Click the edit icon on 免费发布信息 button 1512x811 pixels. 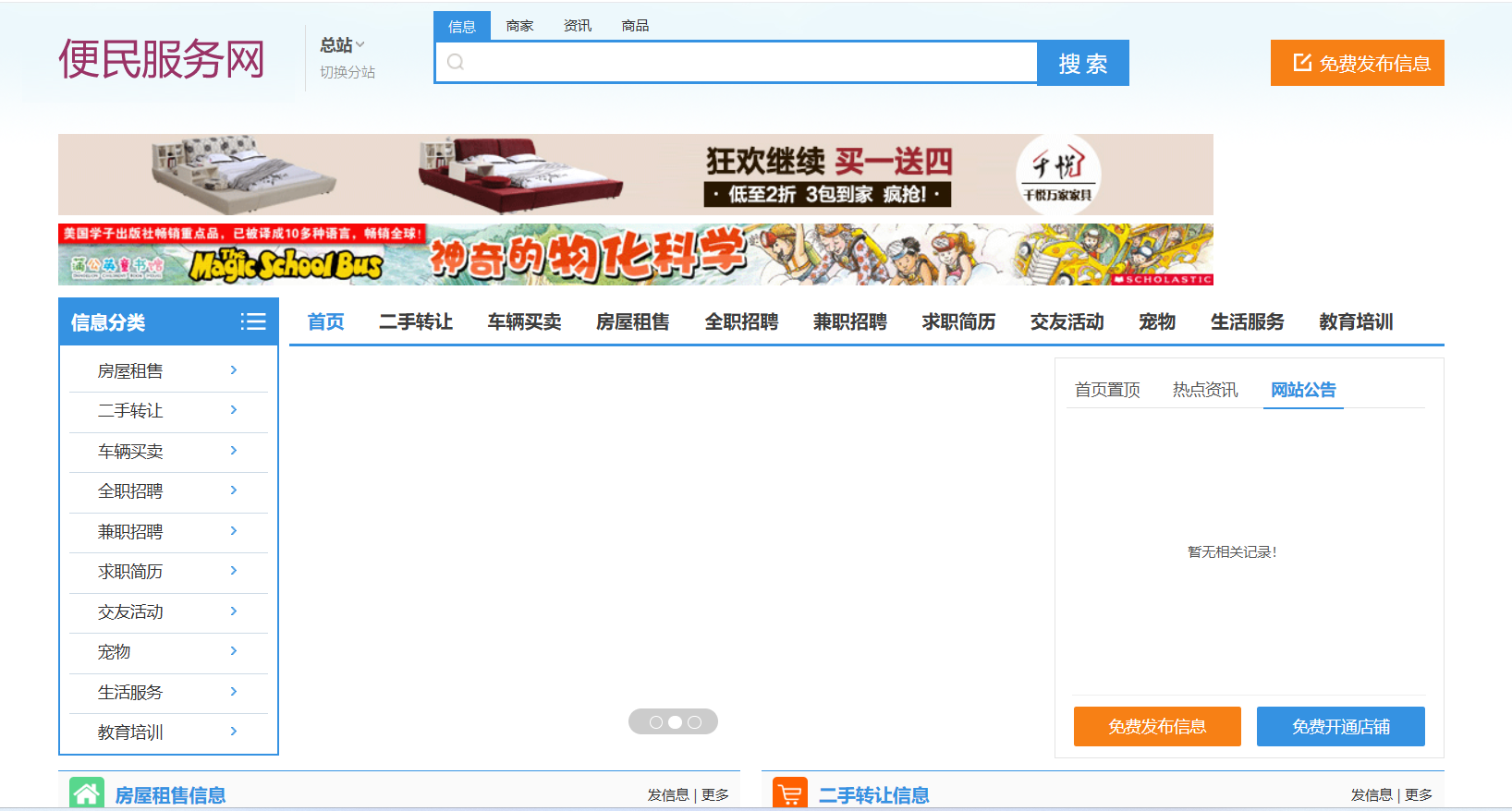1302,63
